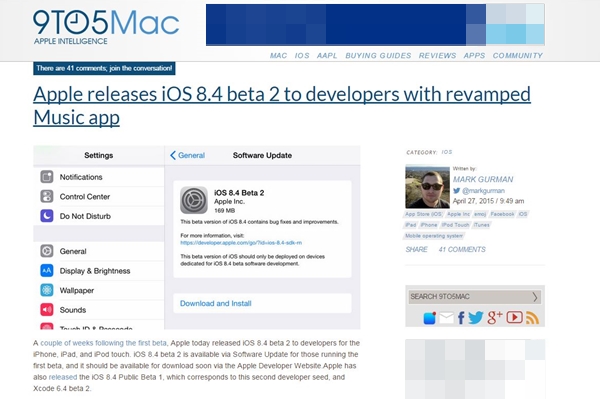
Task: Open the MARK GURMAN author link
Action: (483, 179)
